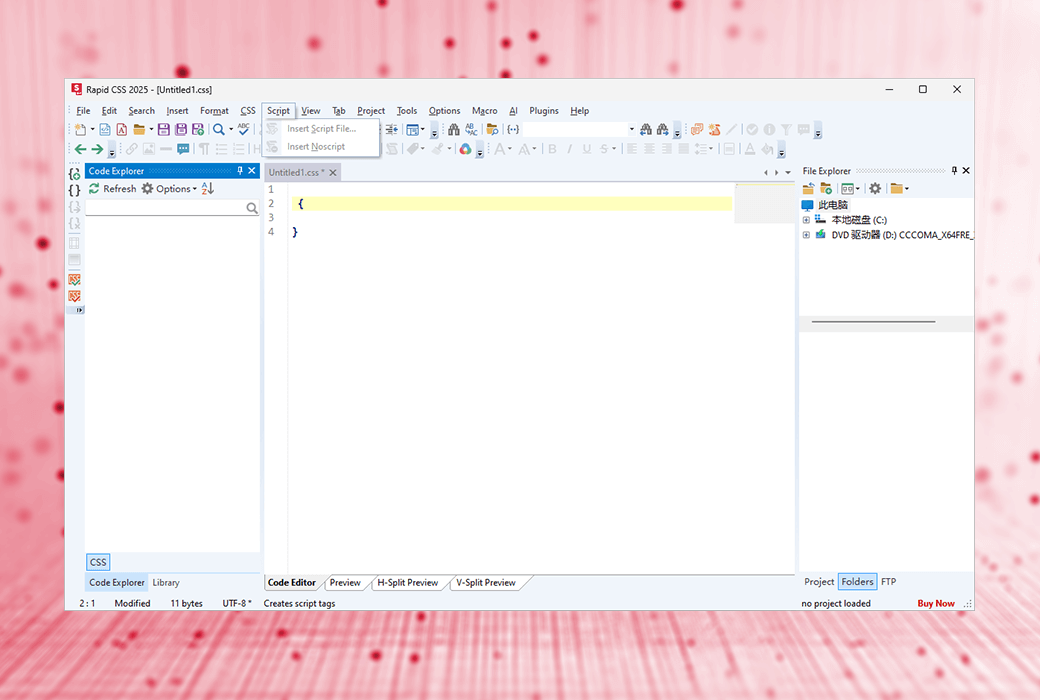Open the New document dropdown arrow
Screen dimensions: 1040x700
92,129
